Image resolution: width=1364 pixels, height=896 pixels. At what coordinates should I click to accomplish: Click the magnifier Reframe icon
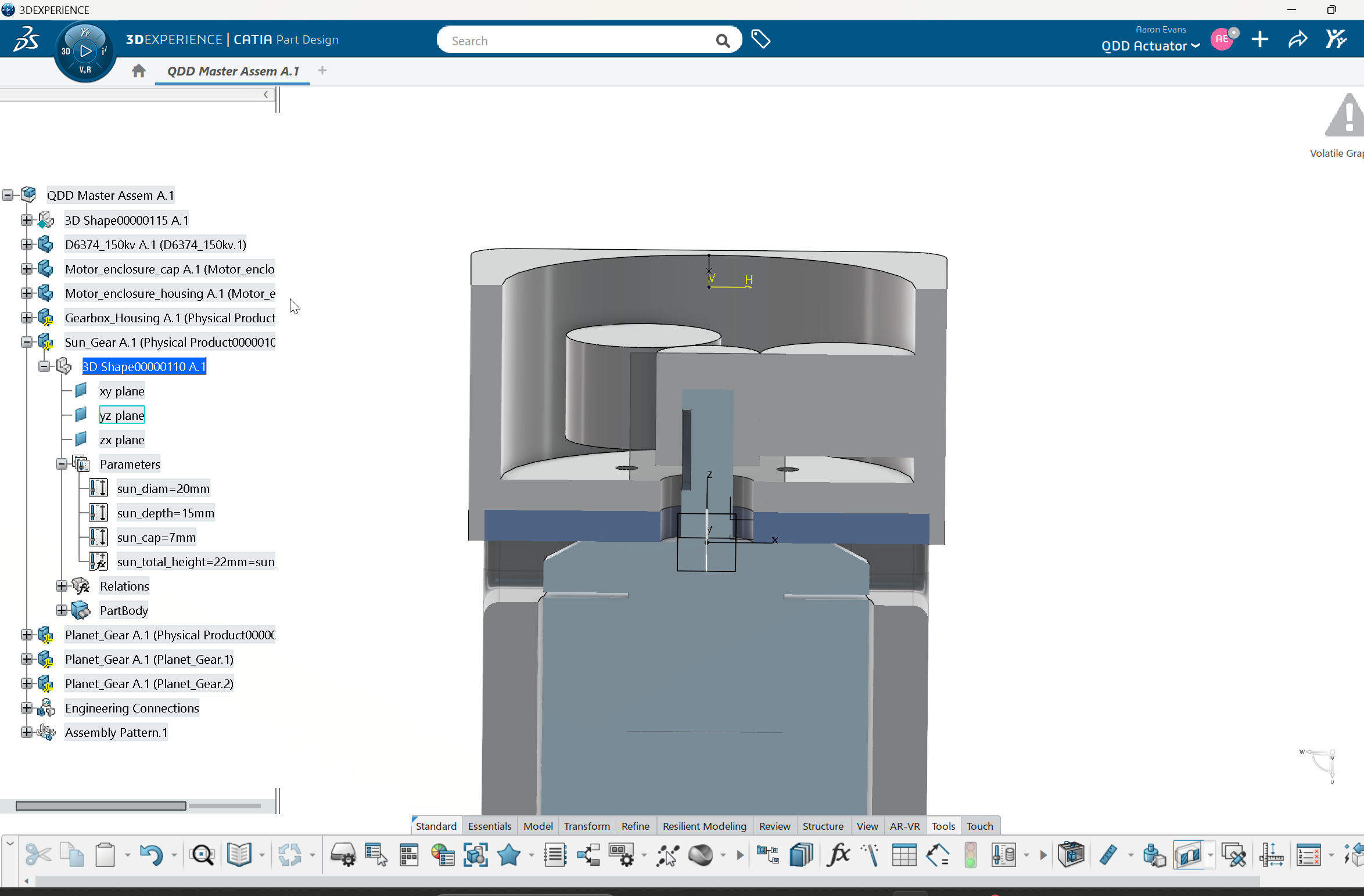tap(202, 855)
